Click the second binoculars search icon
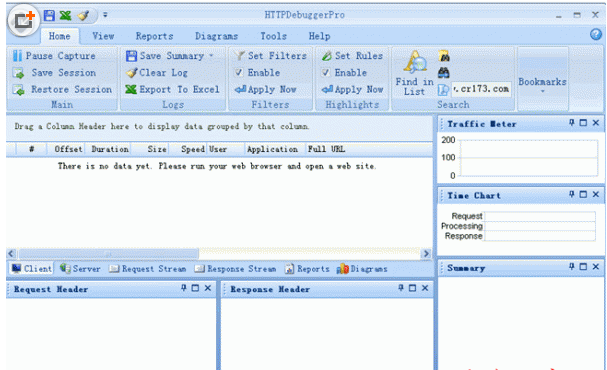Viewport: 607px width, 370px height. [x=444, y=72]
